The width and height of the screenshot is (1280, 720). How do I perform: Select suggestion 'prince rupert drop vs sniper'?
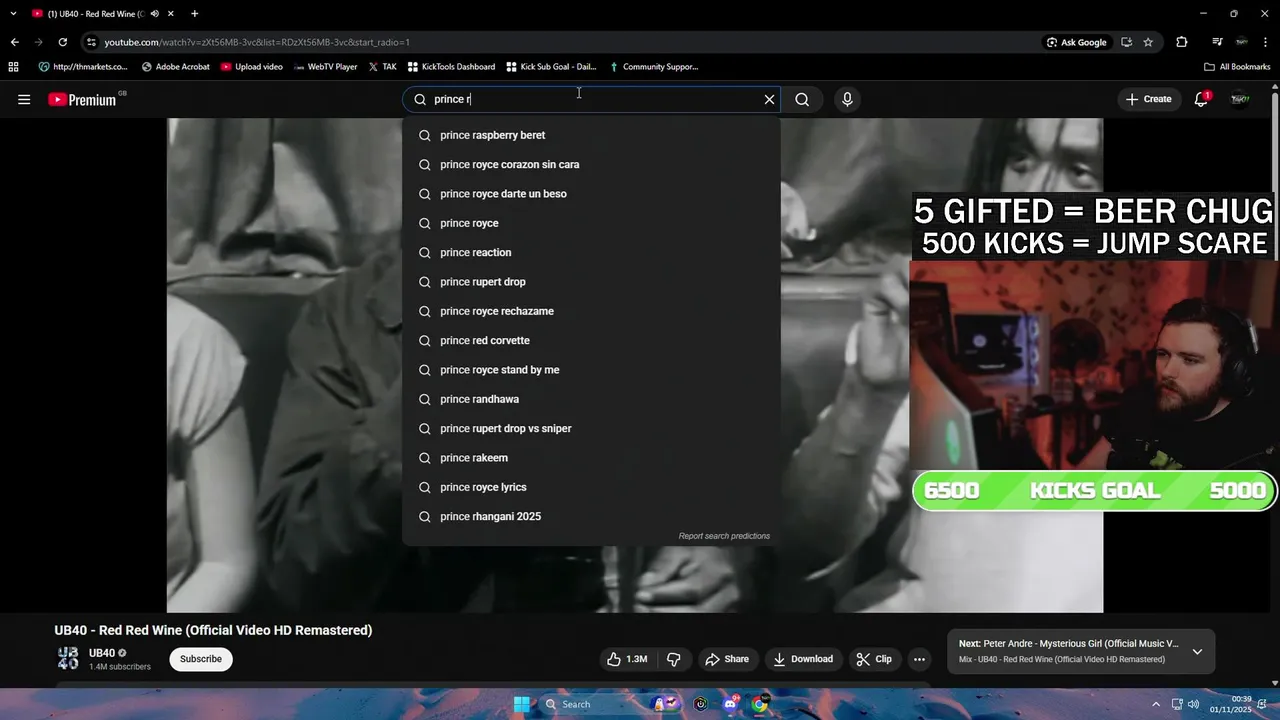pos(591,428)
